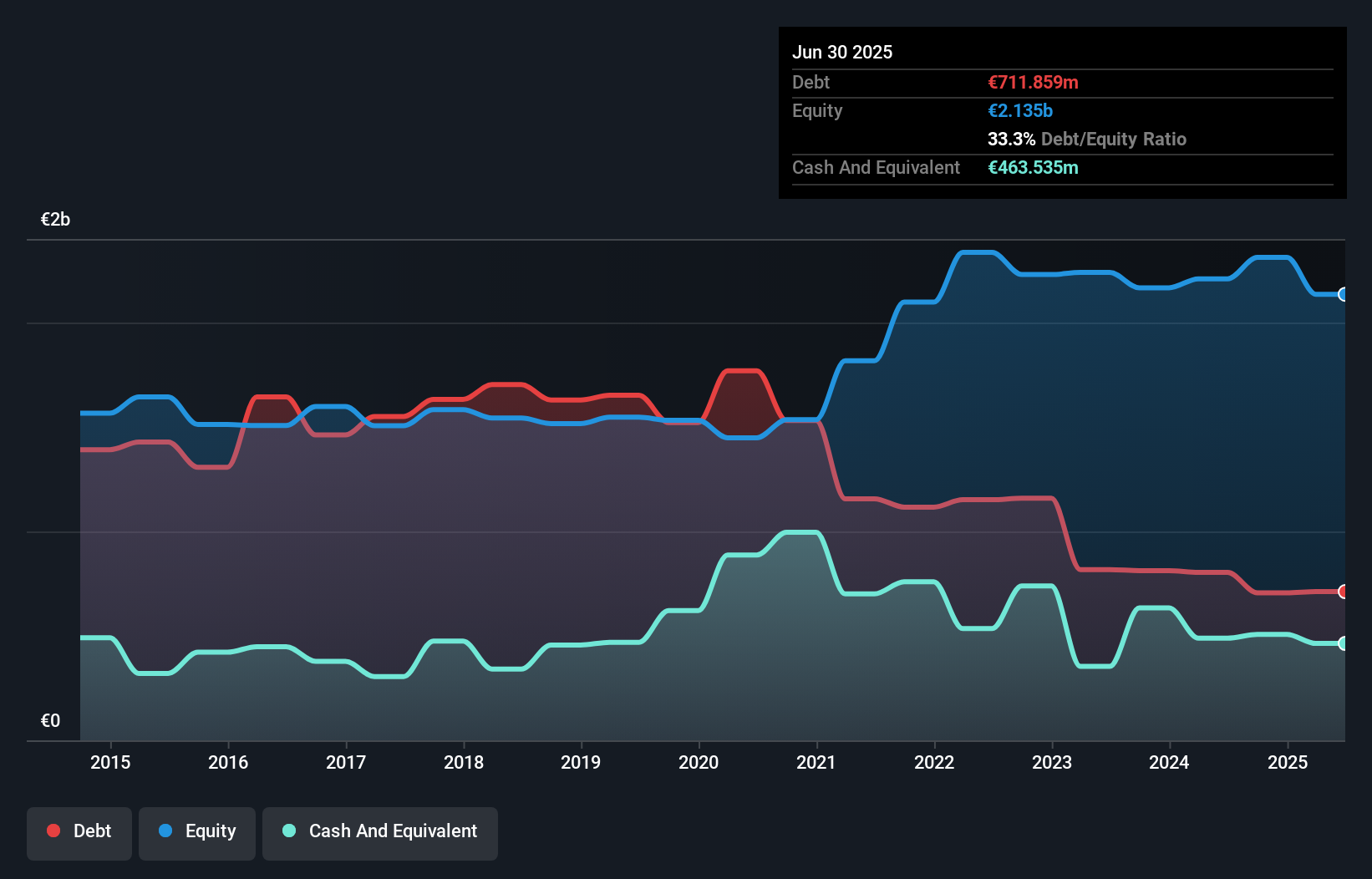Viewport: 1372px width, 879px height.
Task: Select the 2025 year label on axis
Action: [1288, 762]
